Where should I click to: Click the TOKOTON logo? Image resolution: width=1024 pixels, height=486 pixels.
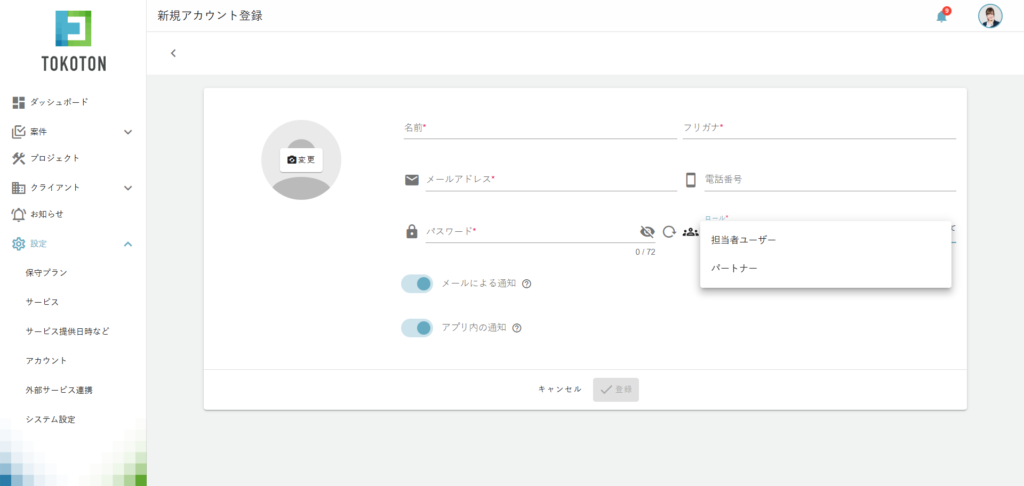[73, 41]
